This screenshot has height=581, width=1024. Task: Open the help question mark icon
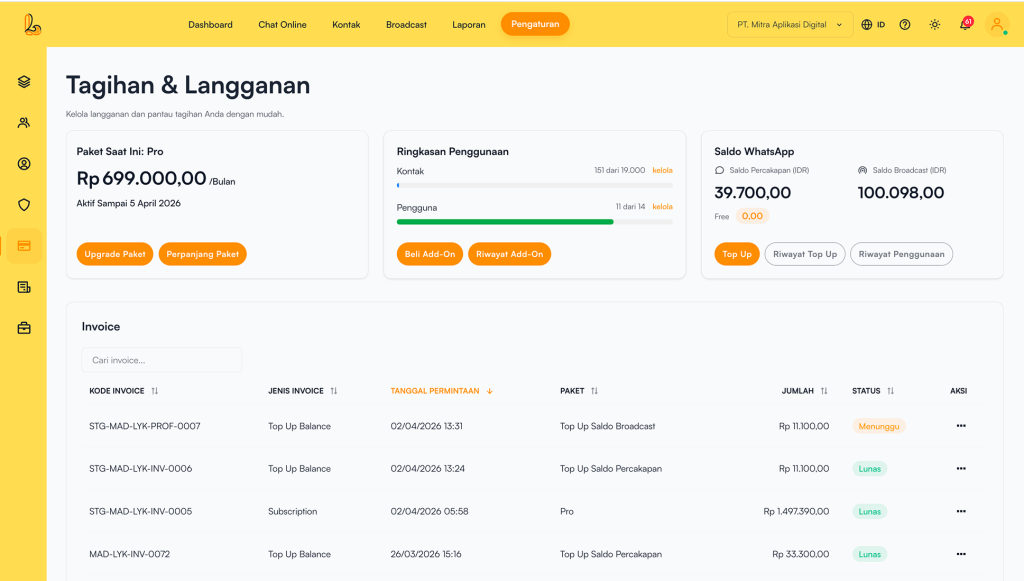tap(905, 25)
